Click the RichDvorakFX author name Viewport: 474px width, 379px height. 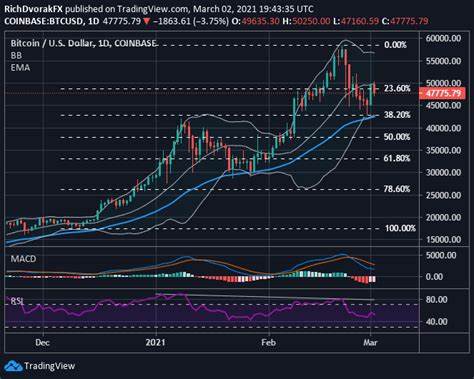tap(33, 9)
